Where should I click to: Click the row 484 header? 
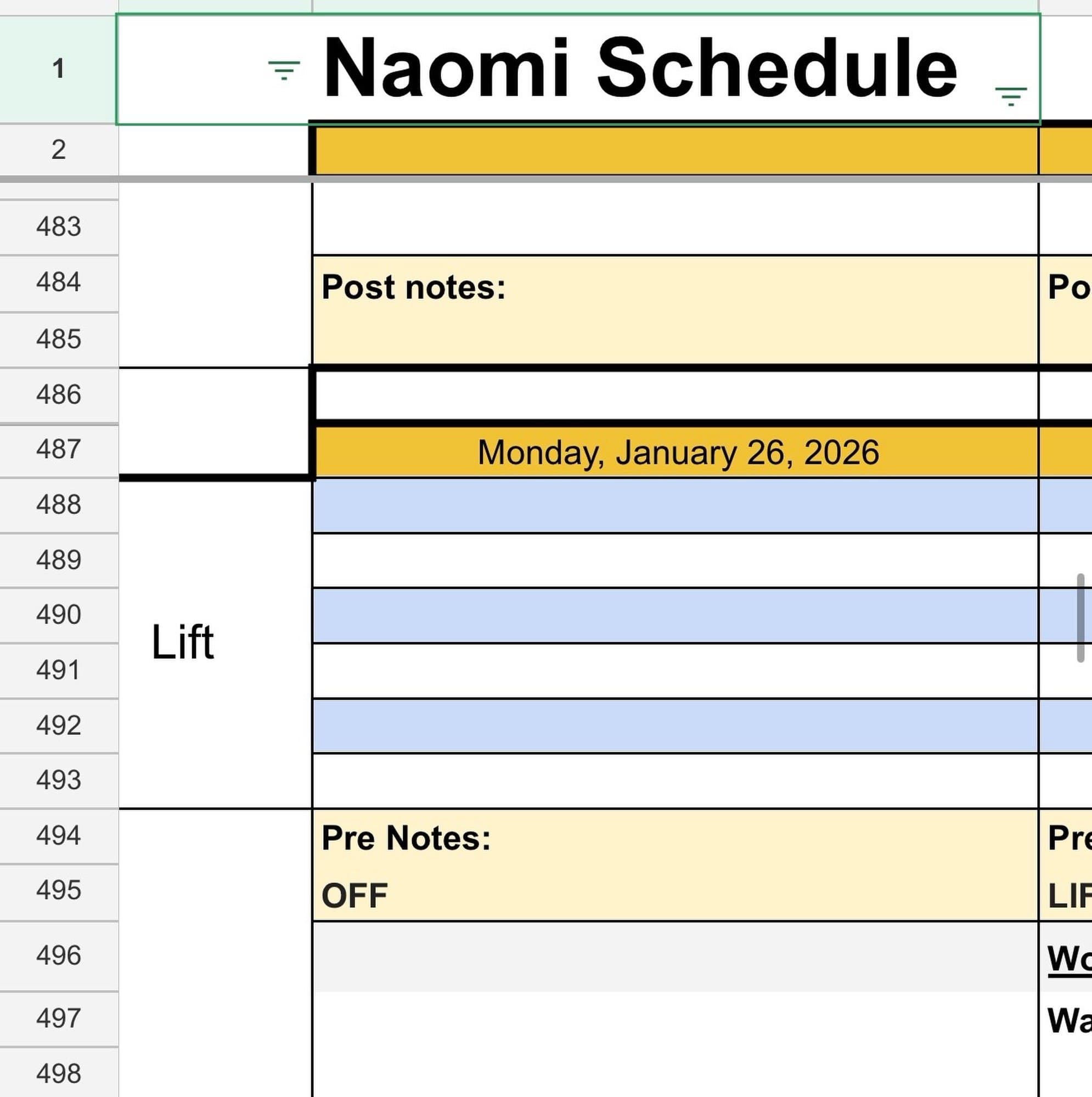point(59,282)
